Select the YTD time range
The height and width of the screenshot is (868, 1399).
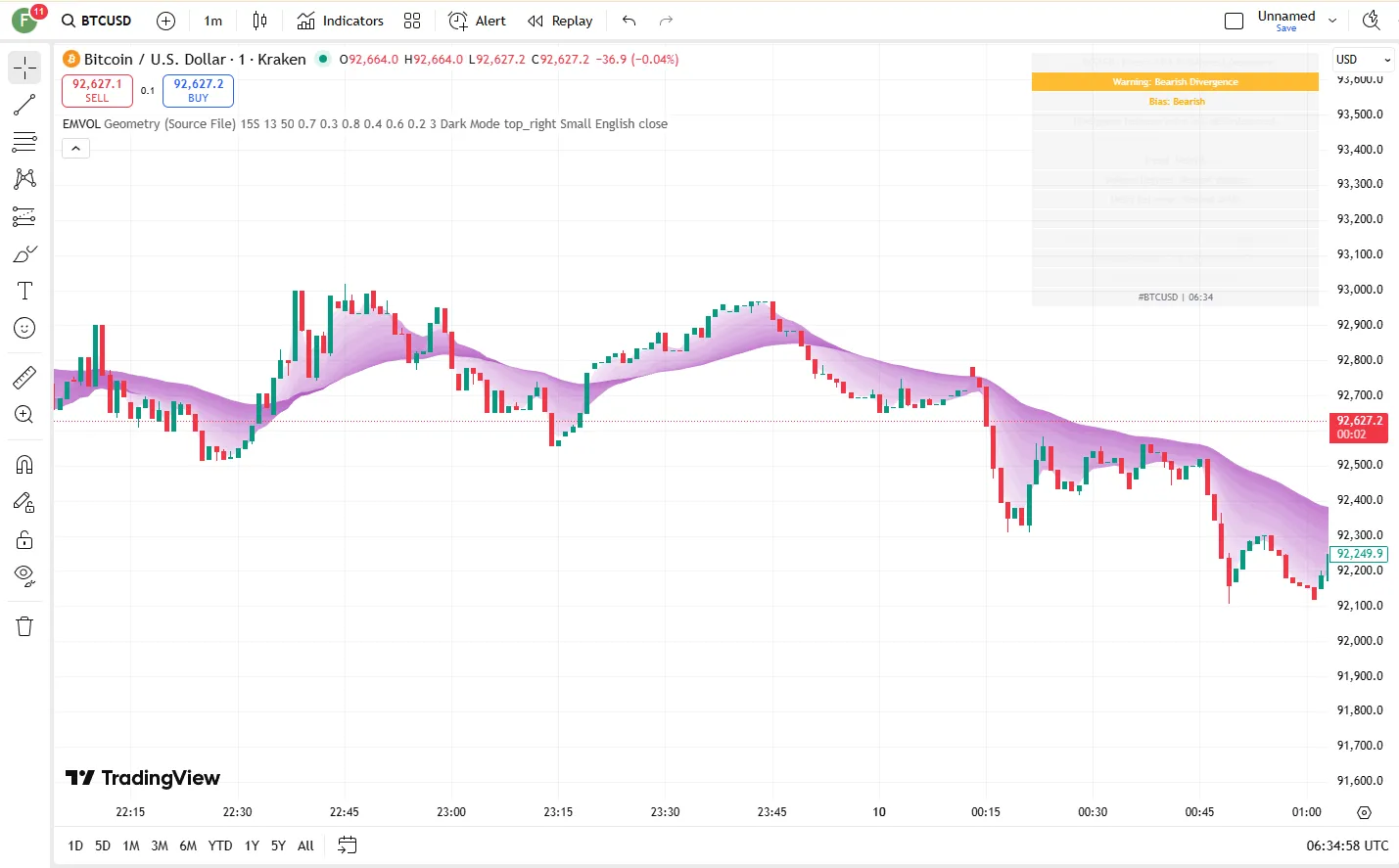[x=220, y=845]
